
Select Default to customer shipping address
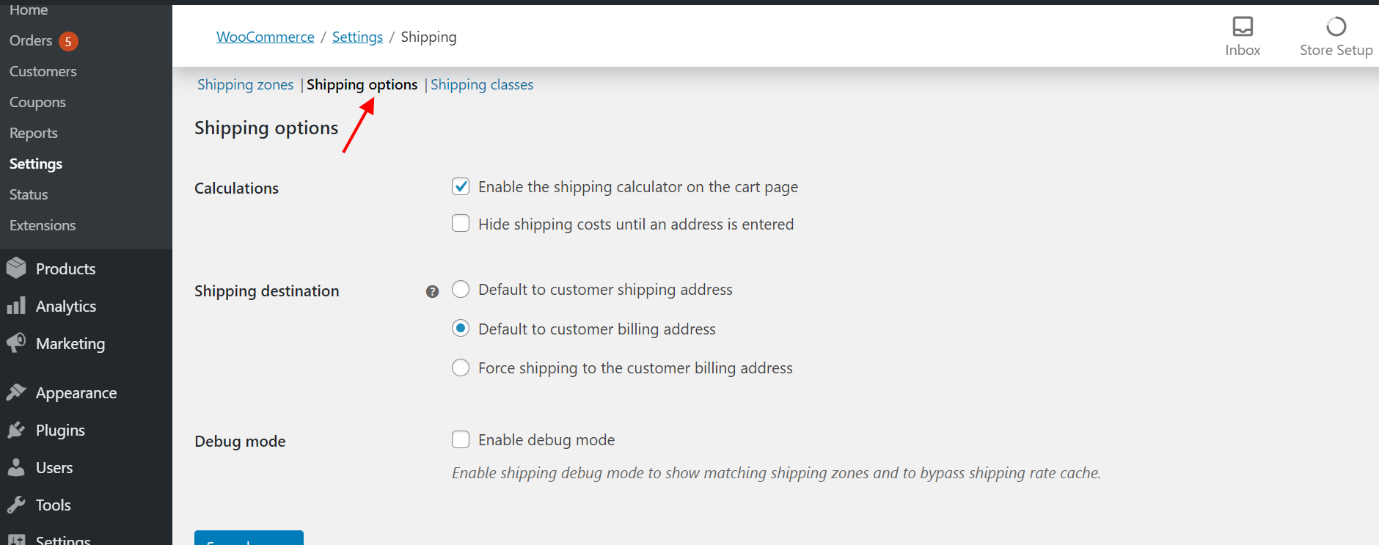[461, 289]
